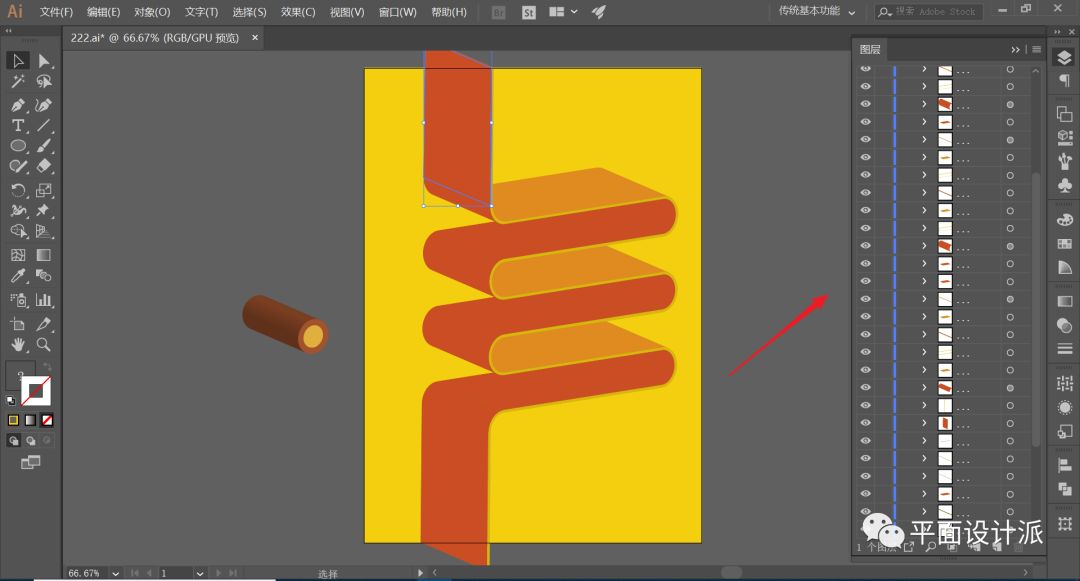Screen dimensions: 1080x581
Task: Choose the Eyedropper tool
Action: [x=18, y=276]
